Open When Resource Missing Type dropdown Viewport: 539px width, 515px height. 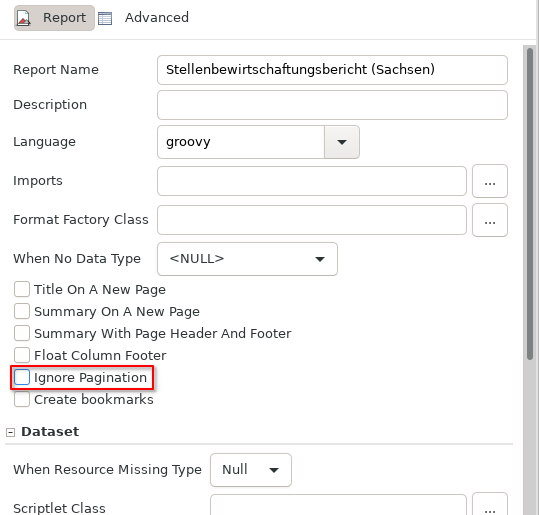(x=251, y=470)
